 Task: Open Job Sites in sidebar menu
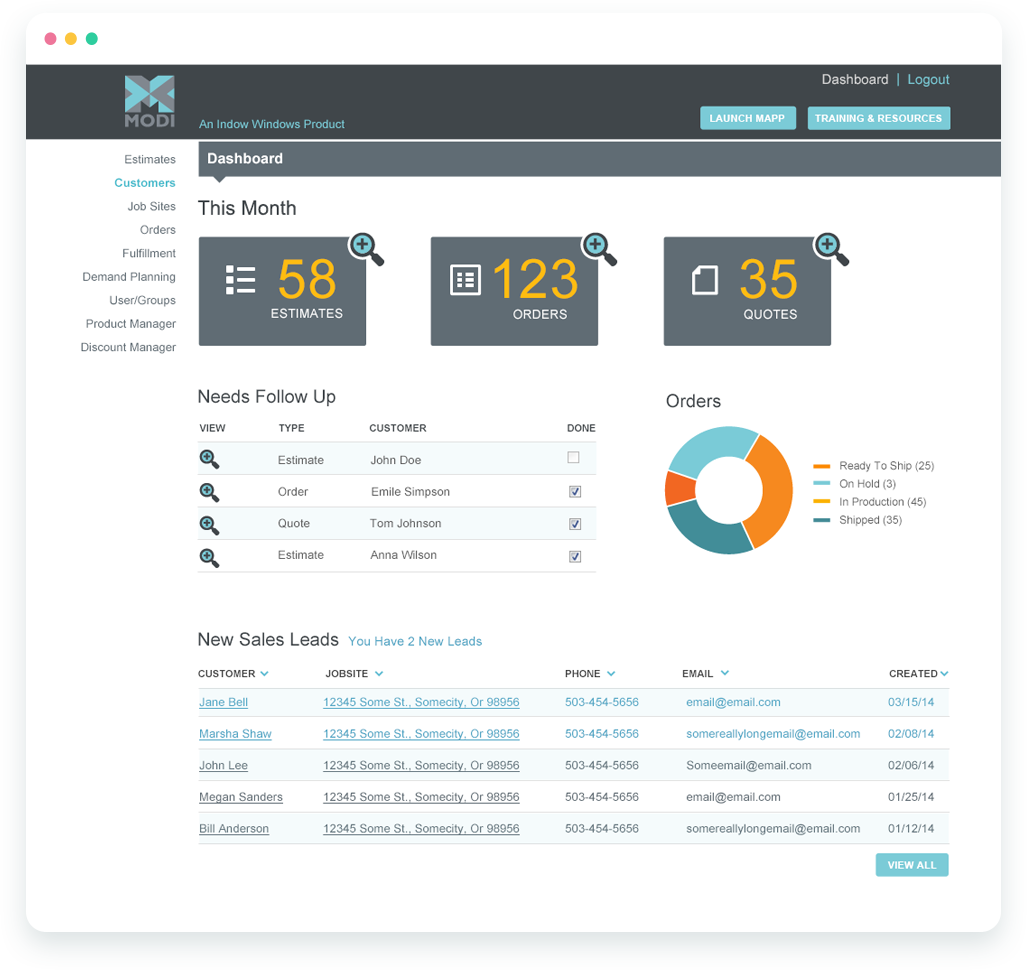click(x=151, y=206)
